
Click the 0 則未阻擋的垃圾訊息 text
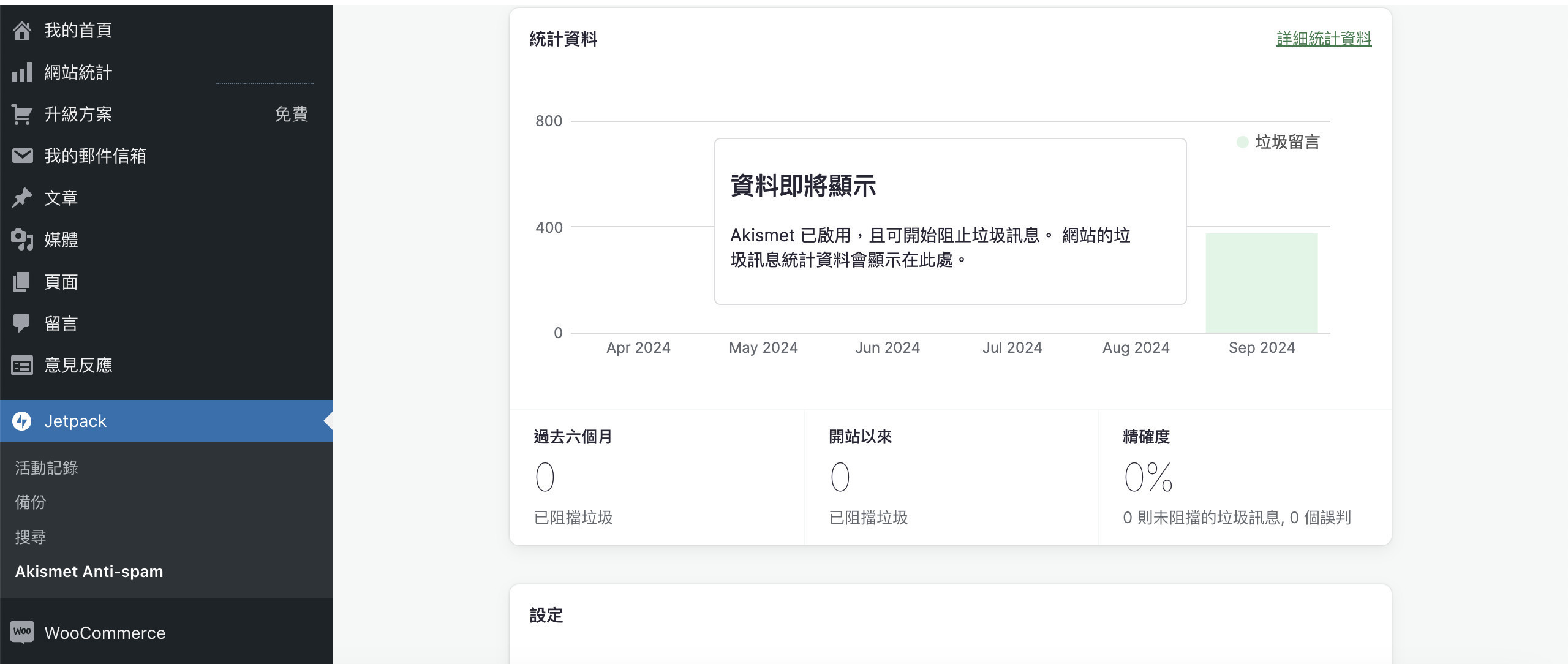tap(1237, 518)
